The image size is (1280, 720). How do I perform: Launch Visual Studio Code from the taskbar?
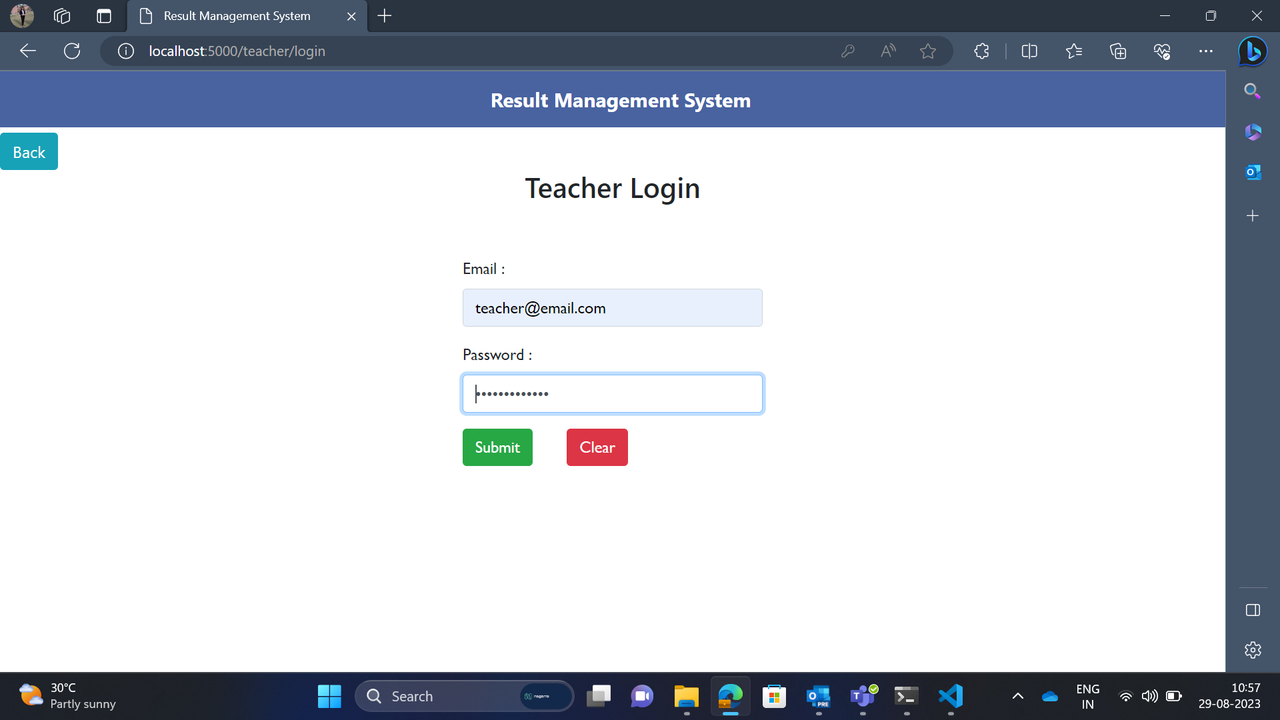click(x=949, y=695)
